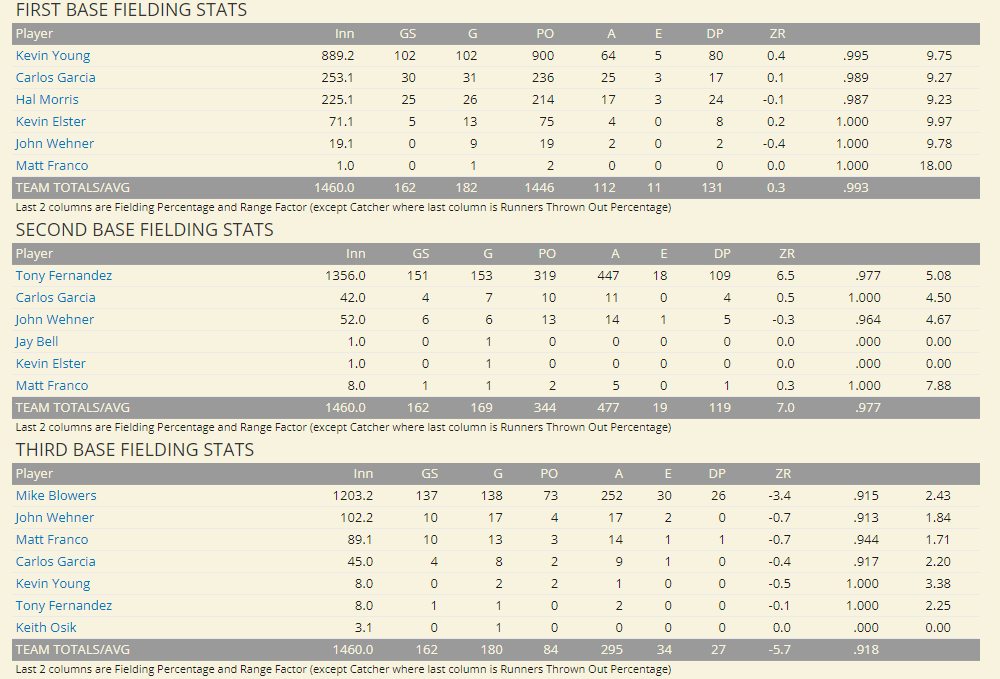Select John Wehner in Second Base table
Viewport: 1000px width, 679px height.
55,320
